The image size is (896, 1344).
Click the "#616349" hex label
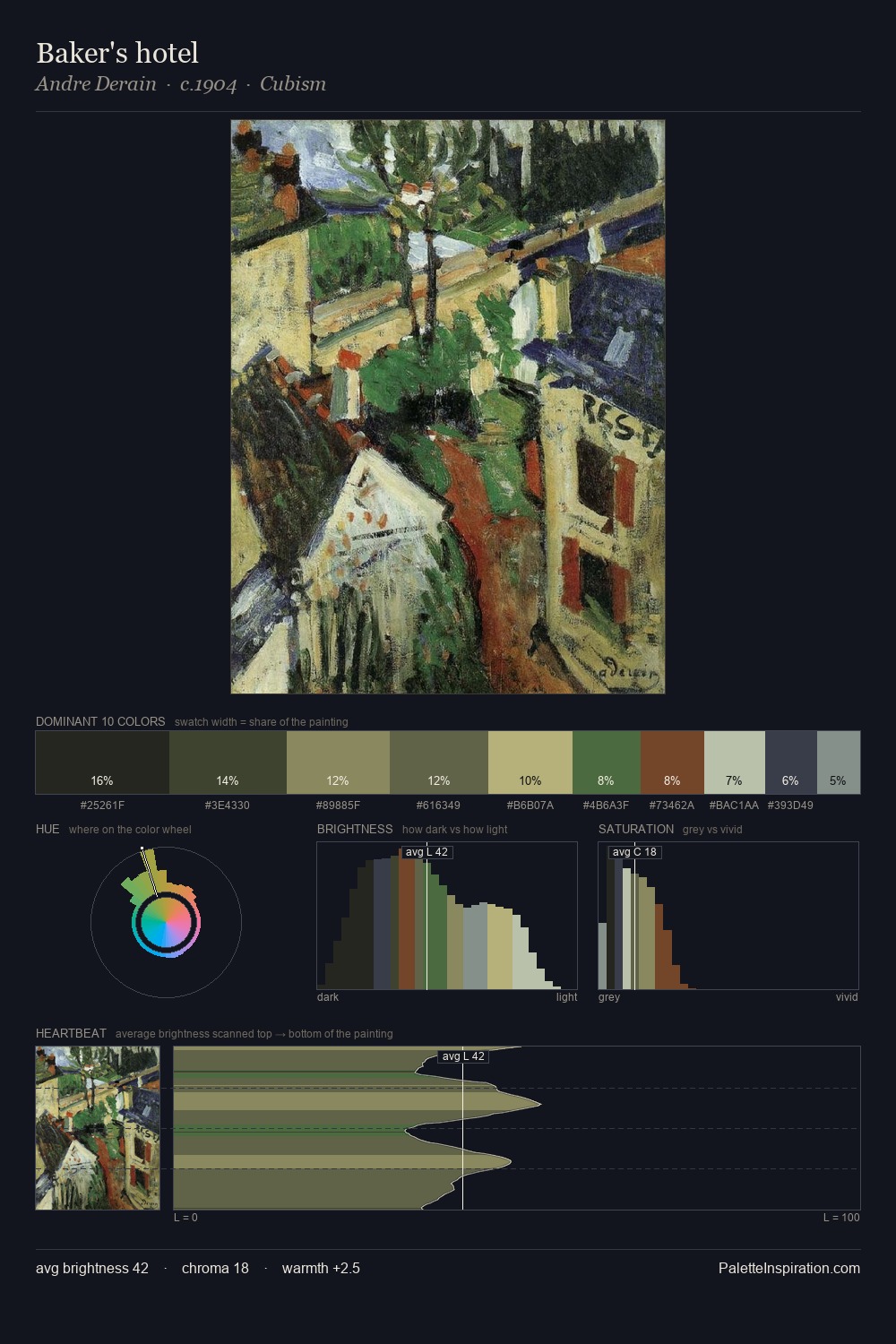coord(439,806)
